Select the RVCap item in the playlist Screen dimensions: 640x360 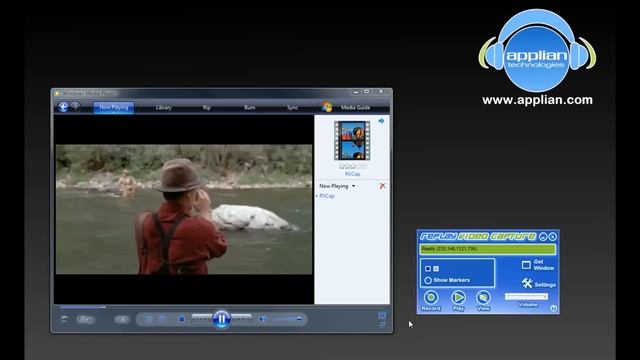point(327,196)
